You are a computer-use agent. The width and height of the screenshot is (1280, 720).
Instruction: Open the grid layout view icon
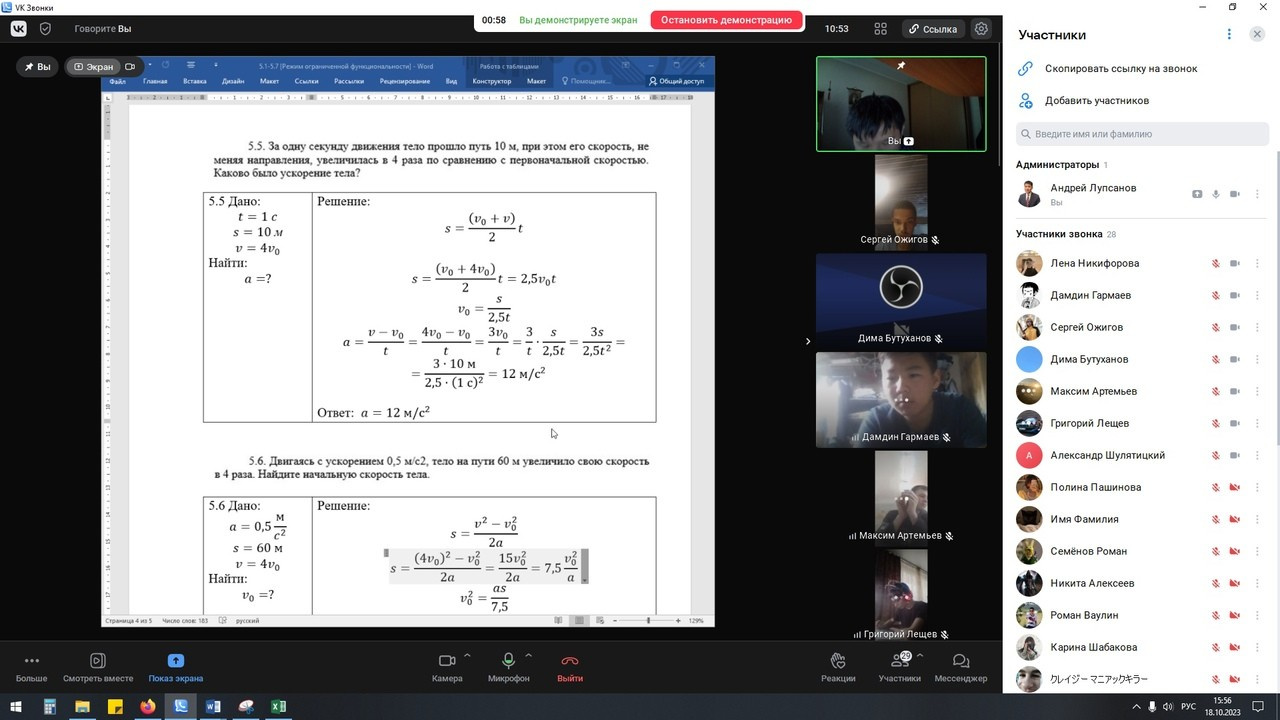[881, 29]
